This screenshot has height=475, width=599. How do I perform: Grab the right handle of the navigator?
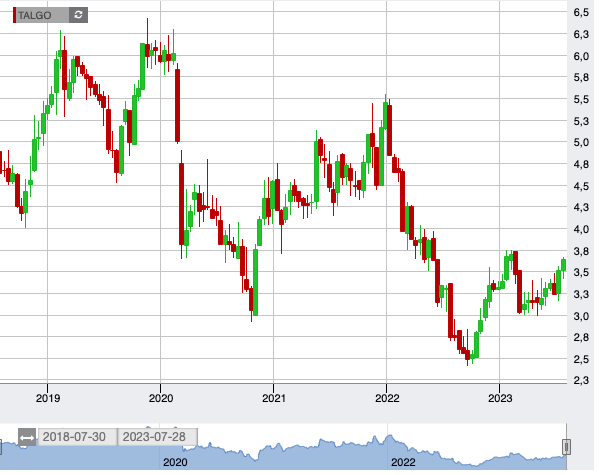566,447
